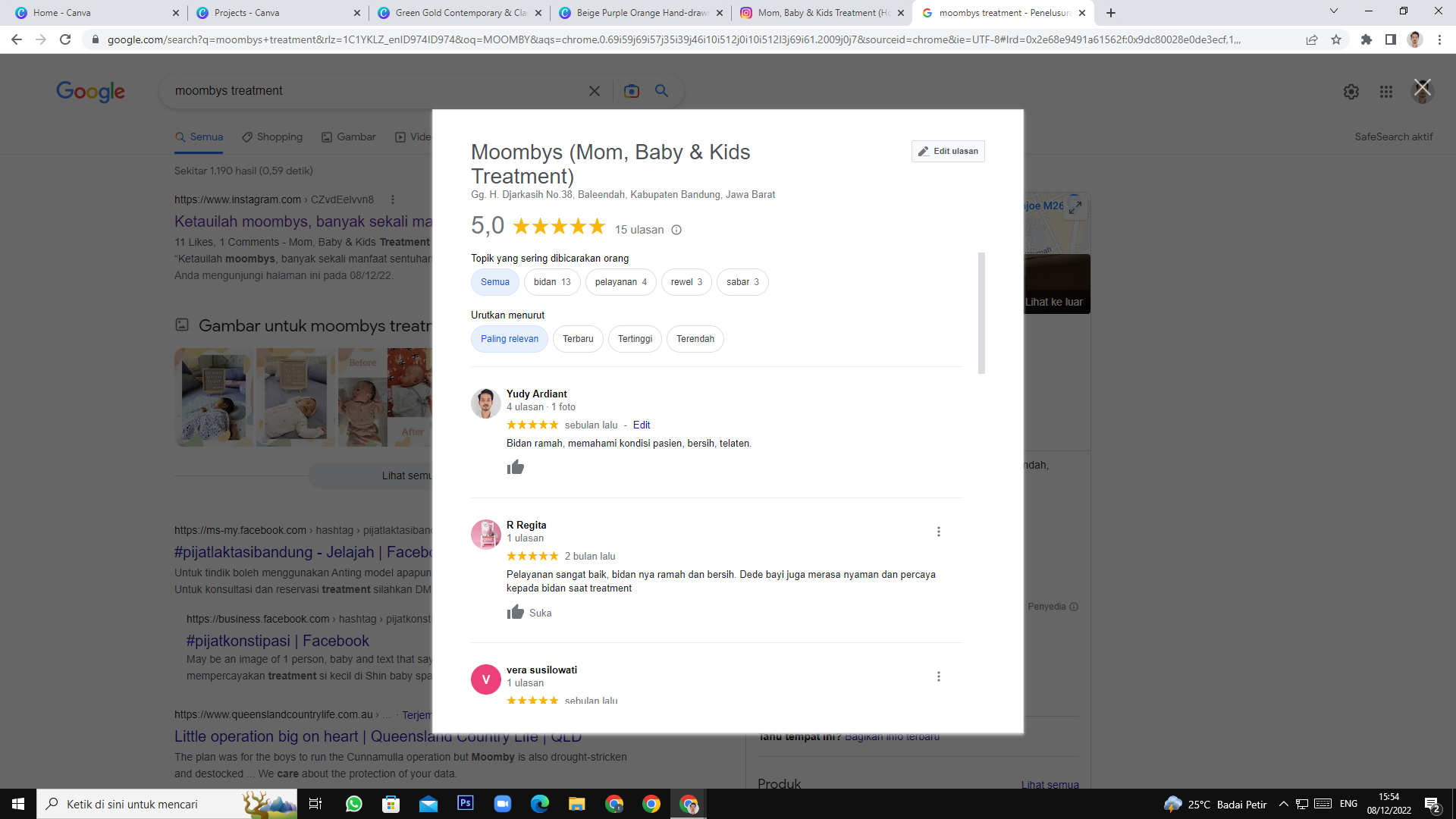The width and height of the screenshot is (1456, 819).
Task: Click the Edit link on Yudy Ardiant's review
Action: (x=641, y=425)
